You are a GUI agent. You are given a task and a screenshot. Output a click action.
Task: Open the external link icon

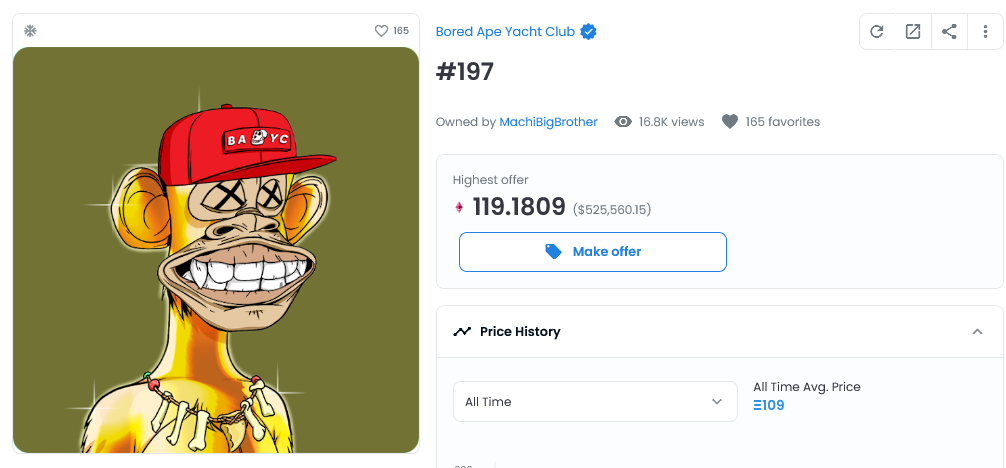(x=912, y=31)
